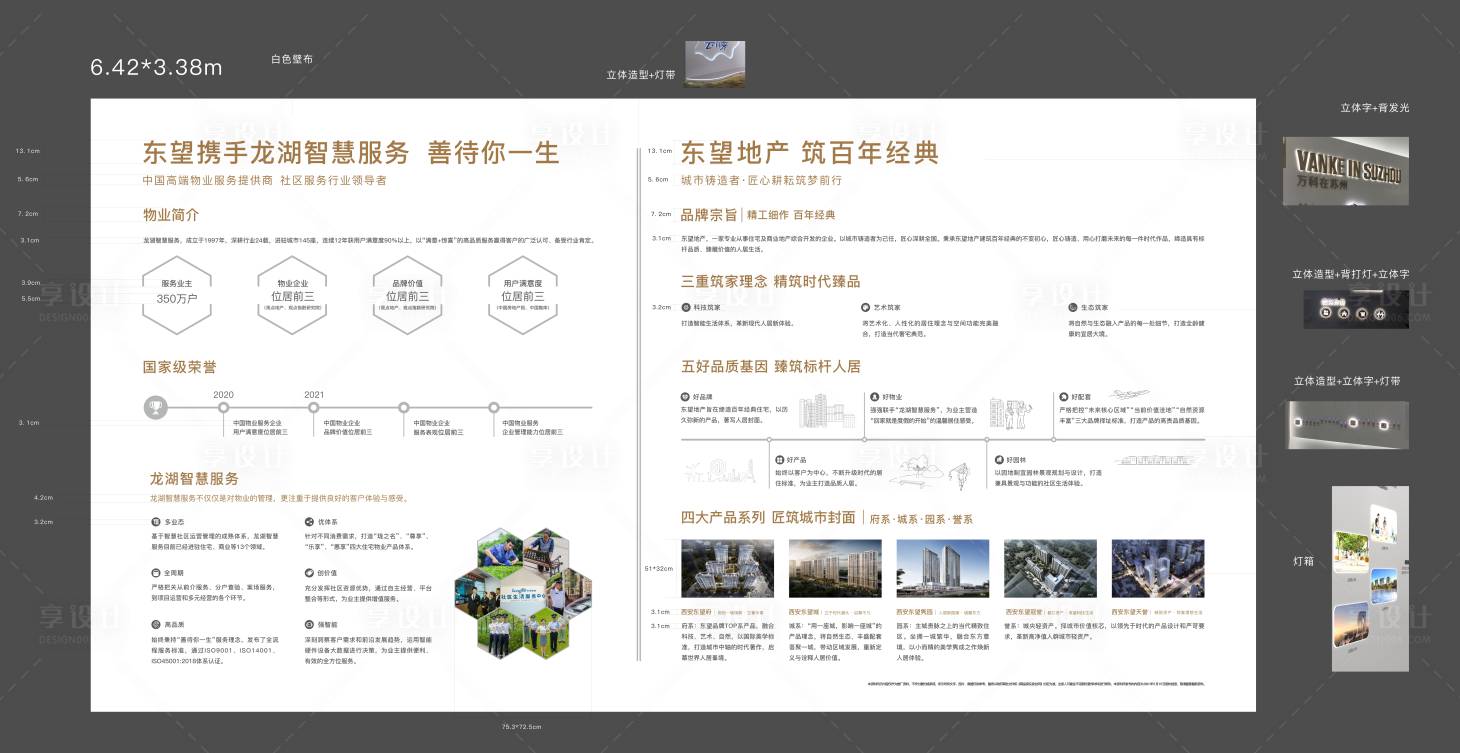Viewport: 1460px width, 753px height.
Task: Select the 品牌价值 位居前三 hexagon
Action: click(x=409, y=293)
